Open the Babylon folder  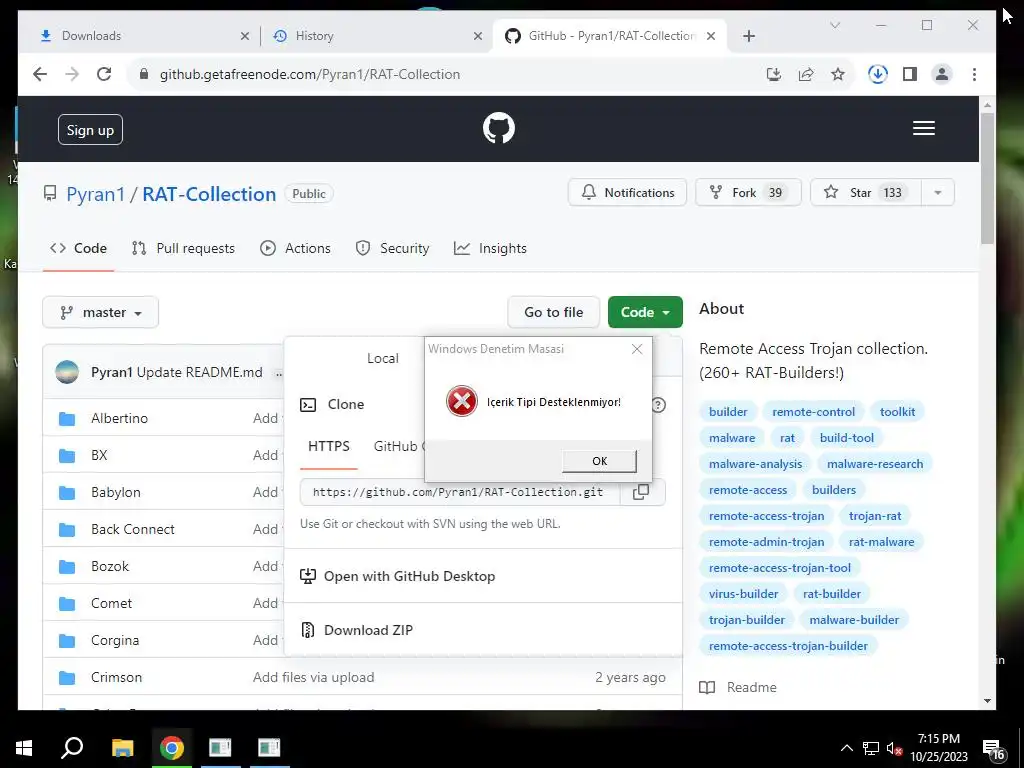point(116,492)
